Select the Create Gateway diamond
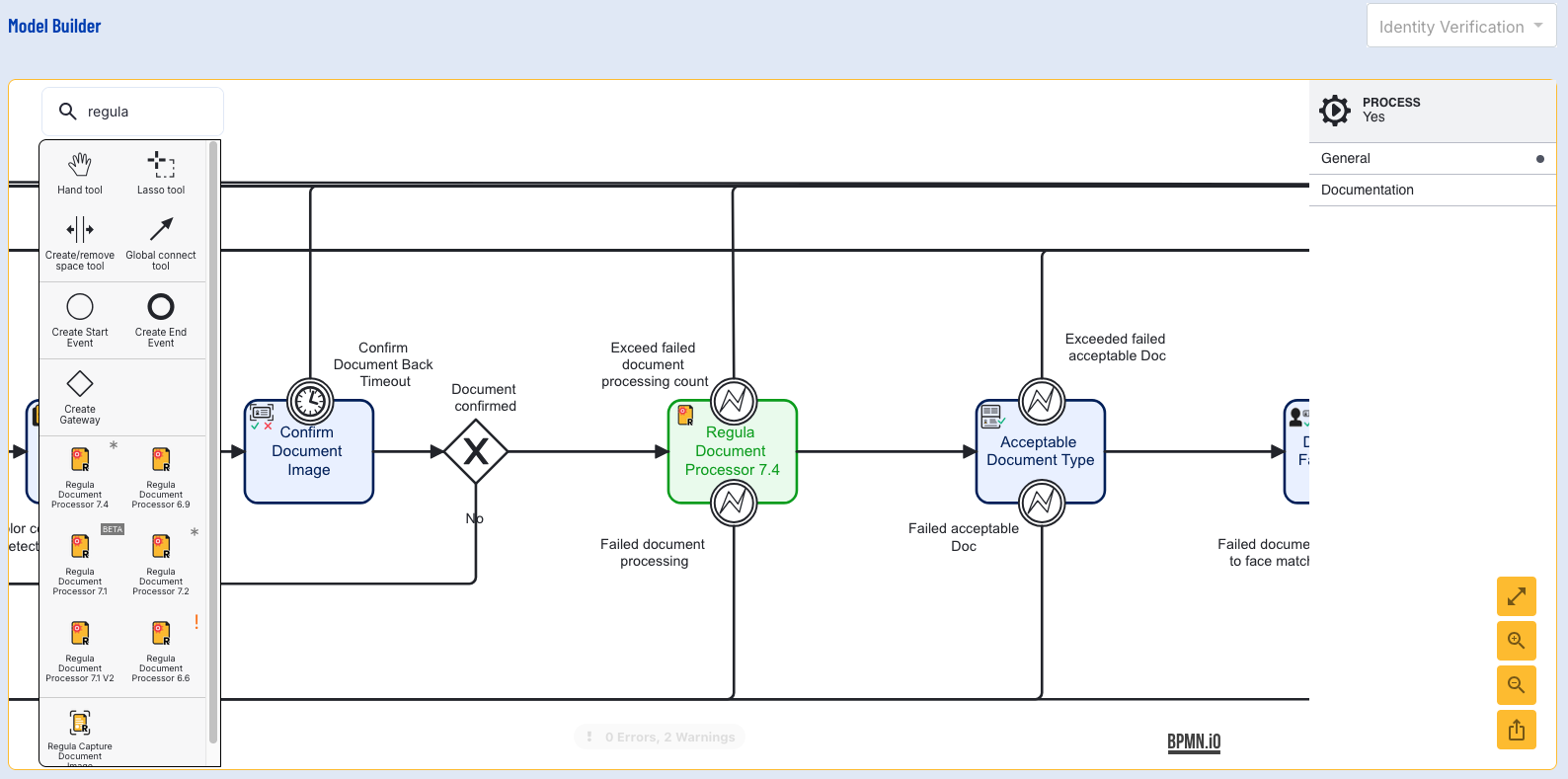The image size is (1568, 779). (80, 397)
